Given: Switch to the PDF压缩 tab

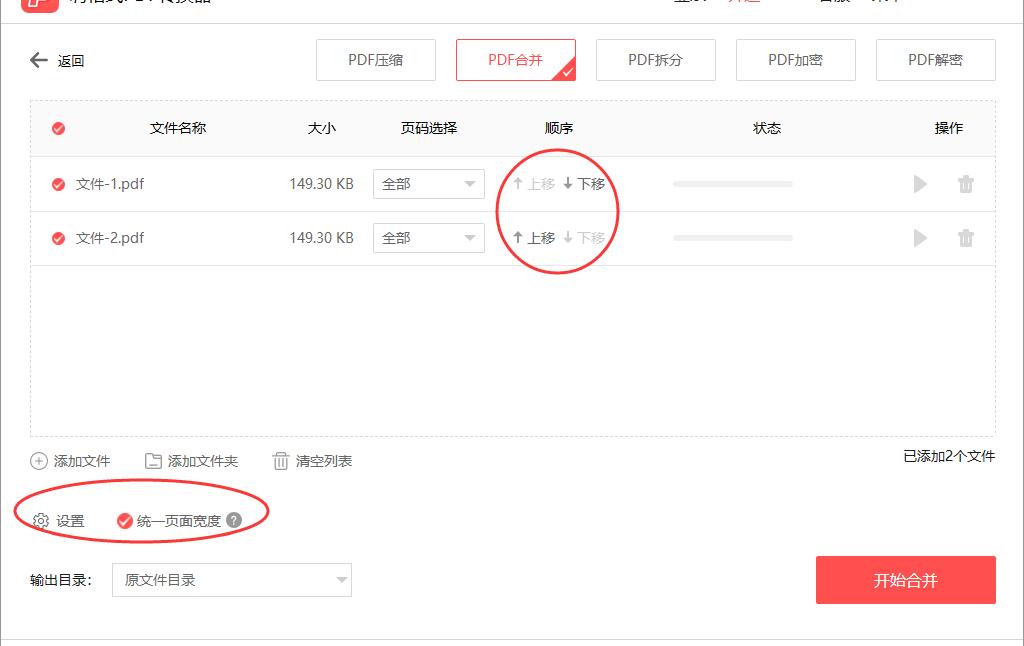Looking at the screenshot, I should [376, 60].
